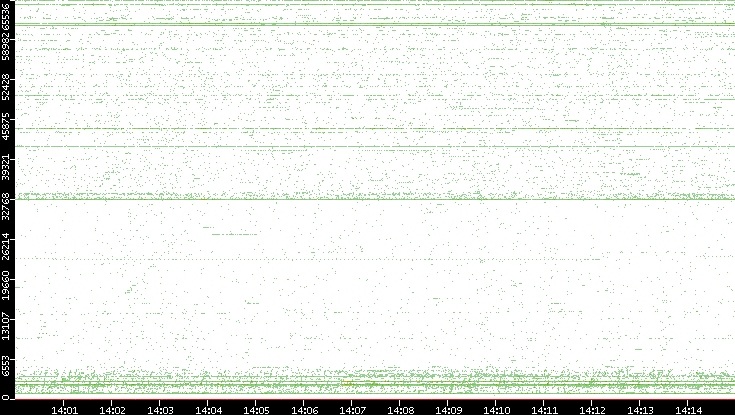Screen dimensions: 735x415
Task: Click the 0 value on vertical axis
Action: coord(8,397)
